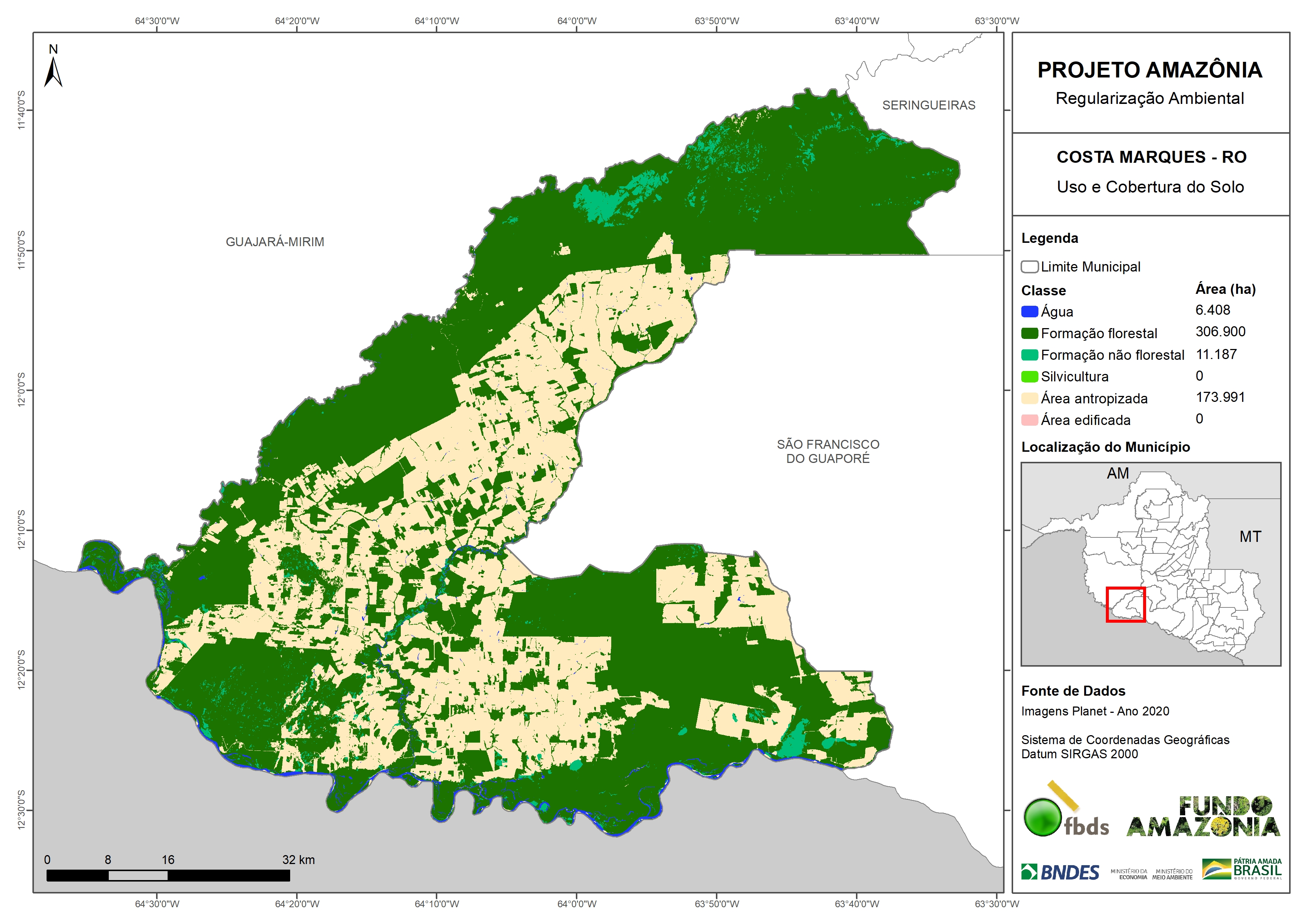Image resolution: width=1307 pixels, height=924 pixels.
Task: Click the SÃO FRANCISCO DO GUAPORÉ label
Action: pos(828,451)
